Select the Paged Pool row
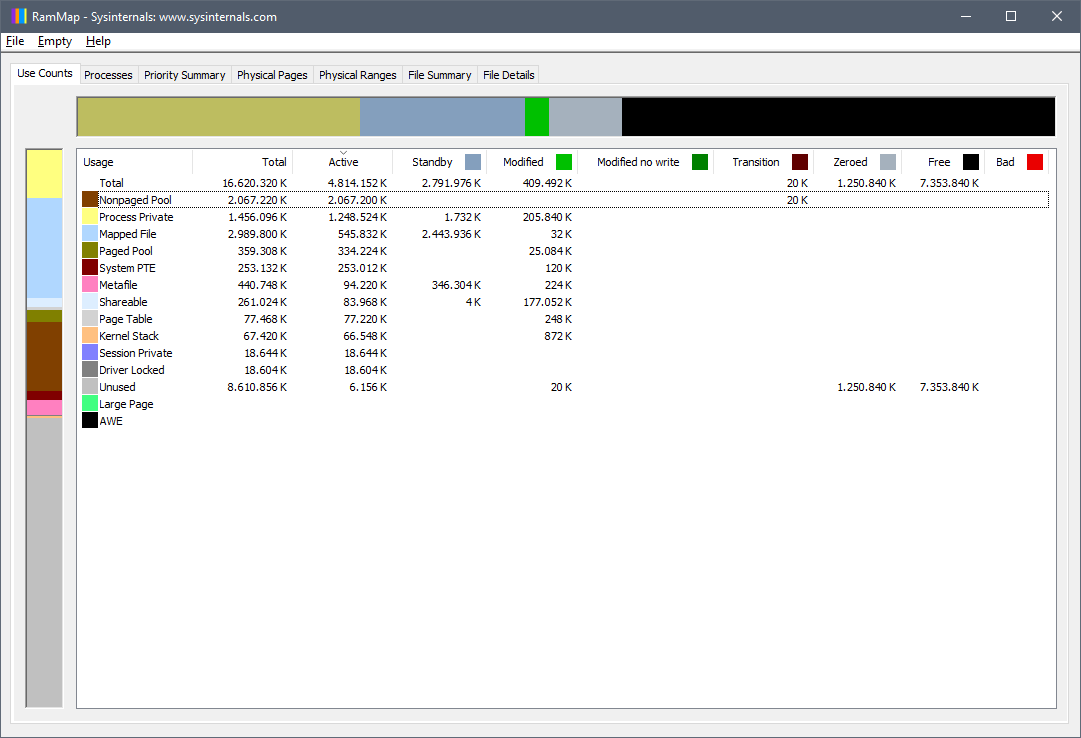 (x=563, y=251)
